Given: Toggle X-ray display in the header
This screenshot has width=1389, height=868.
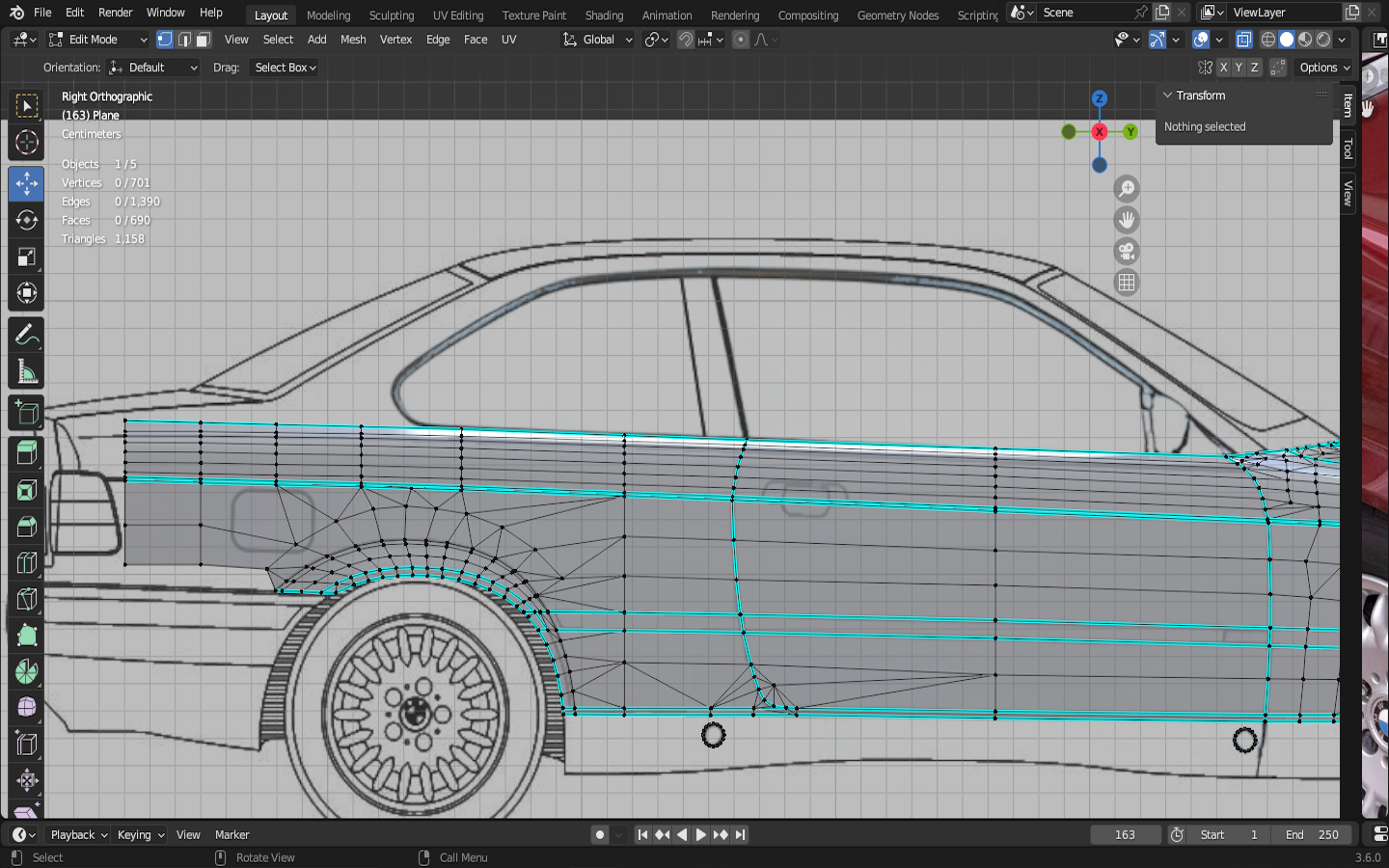Looking at the screenshot, I should pos(1244,40).
